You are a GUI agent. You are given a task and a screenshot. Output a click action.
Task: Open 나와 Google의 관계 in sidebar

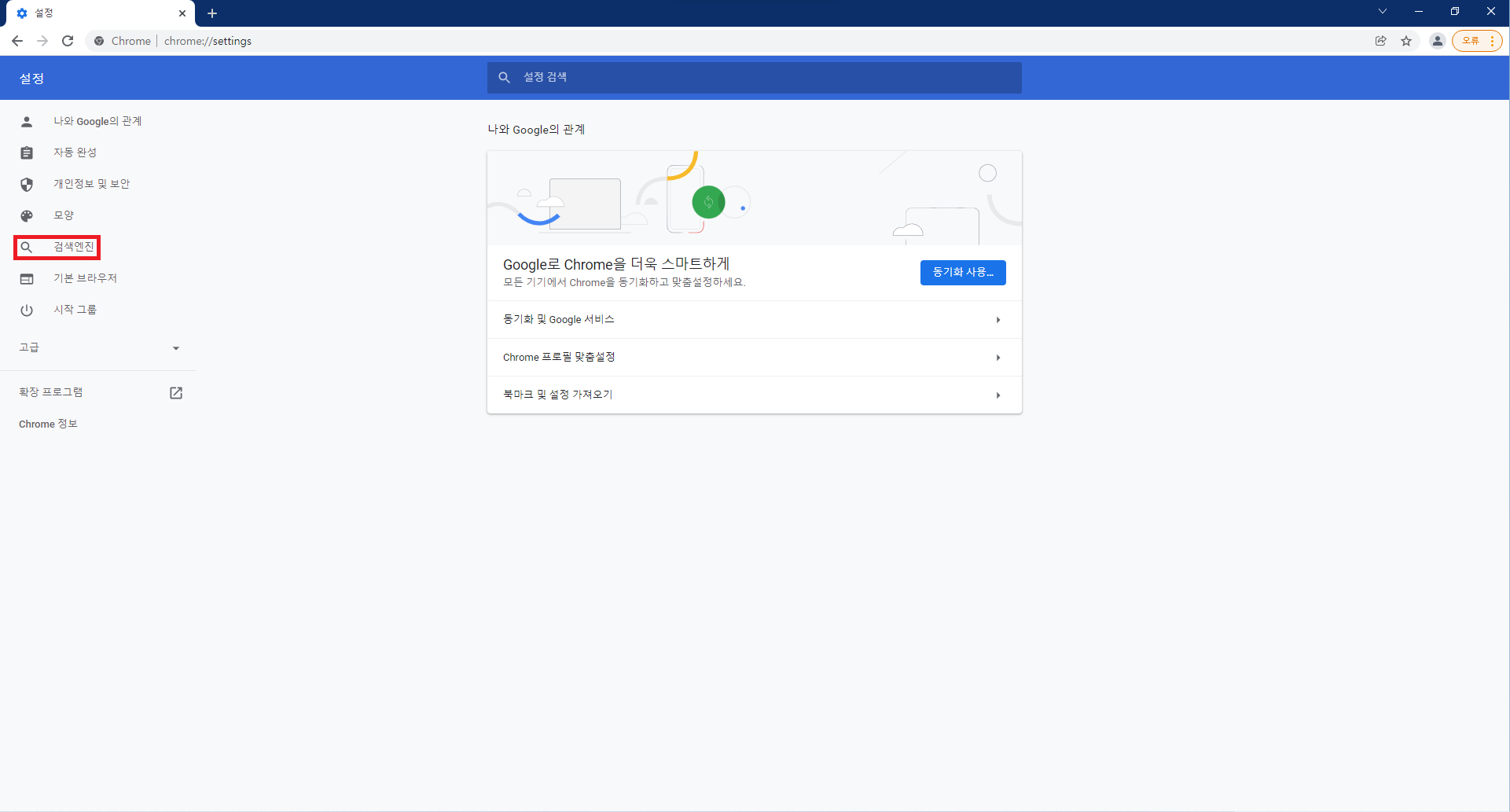tap(98, 121)
